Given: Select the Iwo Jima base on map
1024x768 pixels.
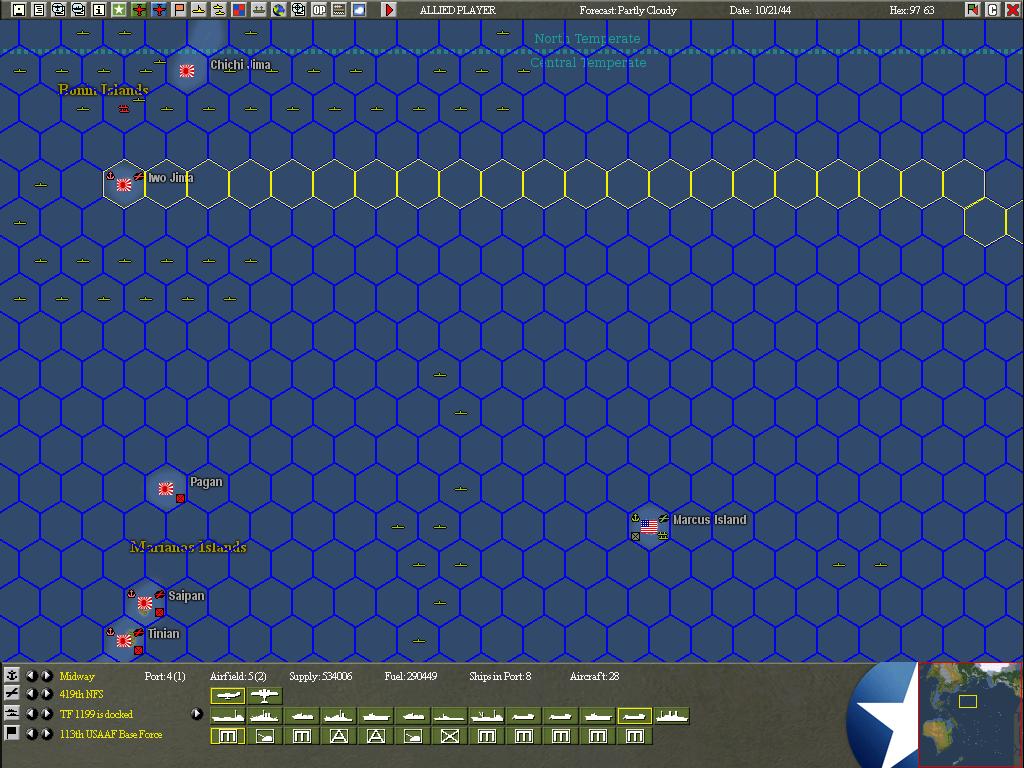Looking at the screenshot, I should pos(124,185).
